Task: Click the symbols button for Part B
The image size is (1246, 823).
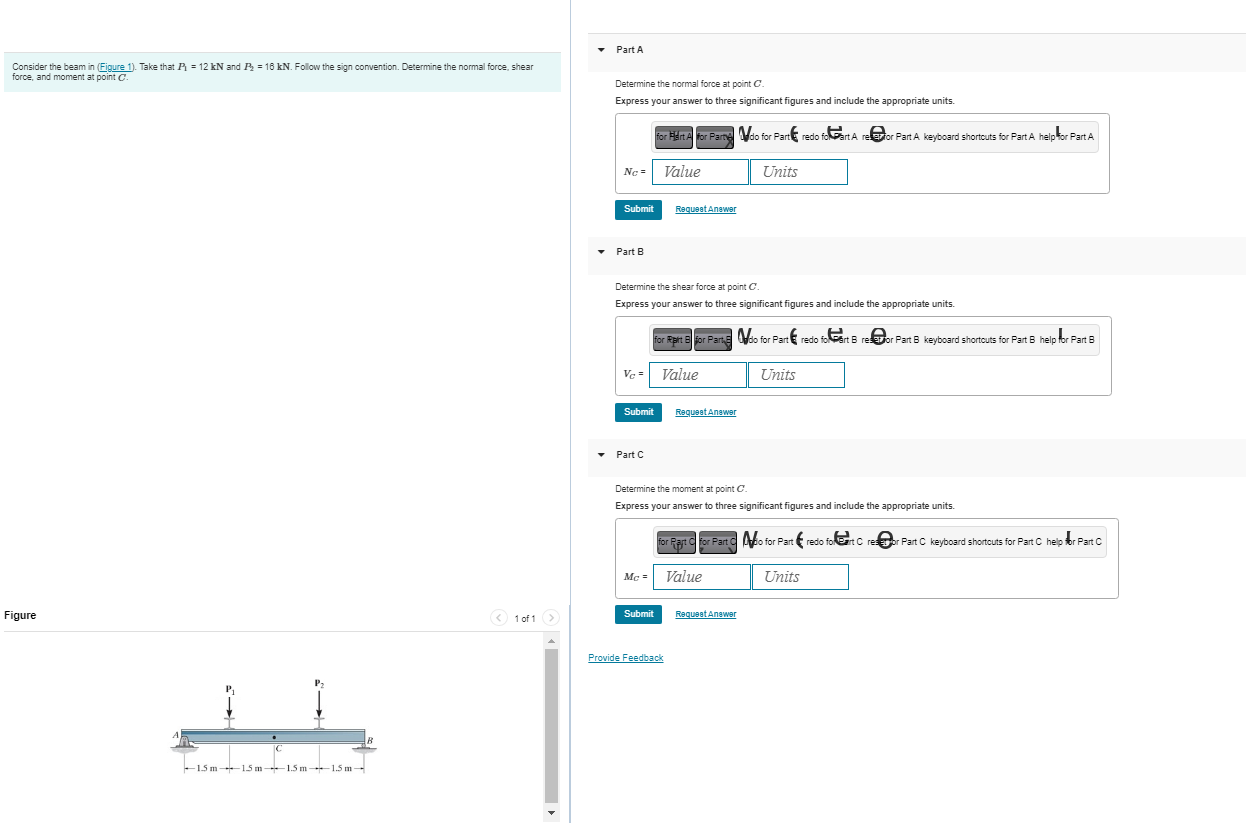Action: pyautogui.click(x=714, y=339)
